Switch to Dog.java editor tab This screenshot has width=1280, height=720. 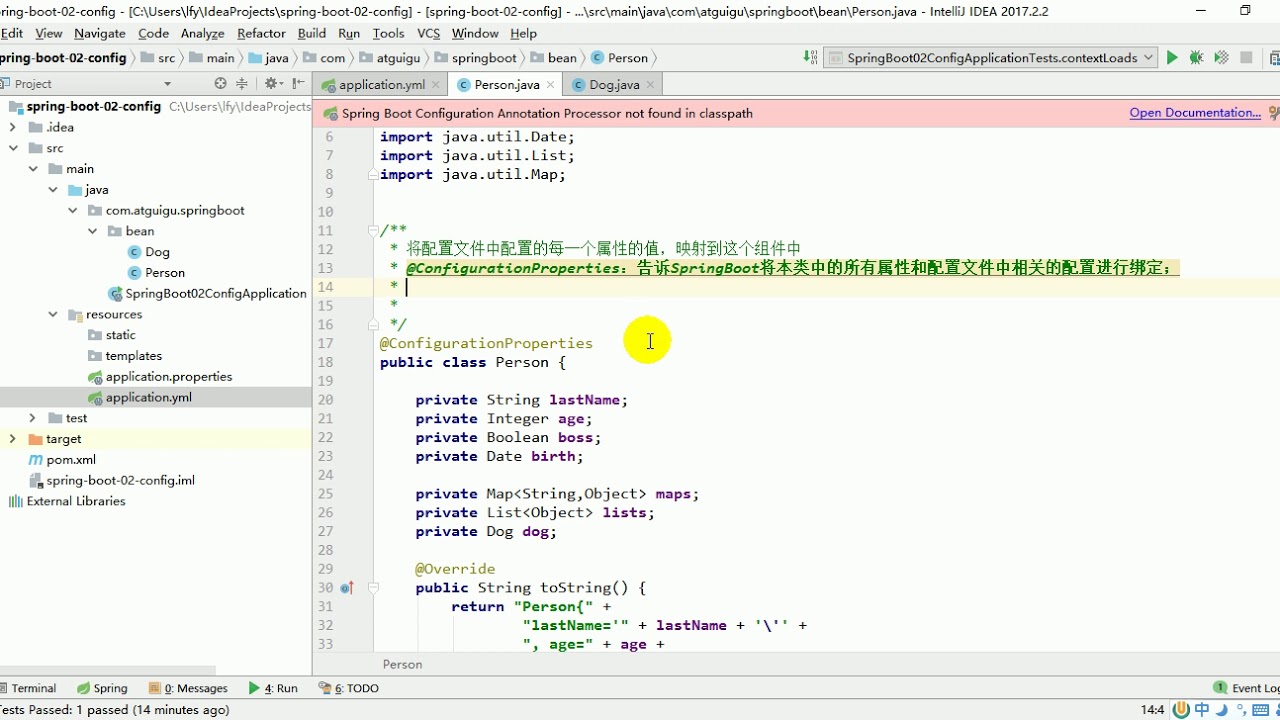613,85
